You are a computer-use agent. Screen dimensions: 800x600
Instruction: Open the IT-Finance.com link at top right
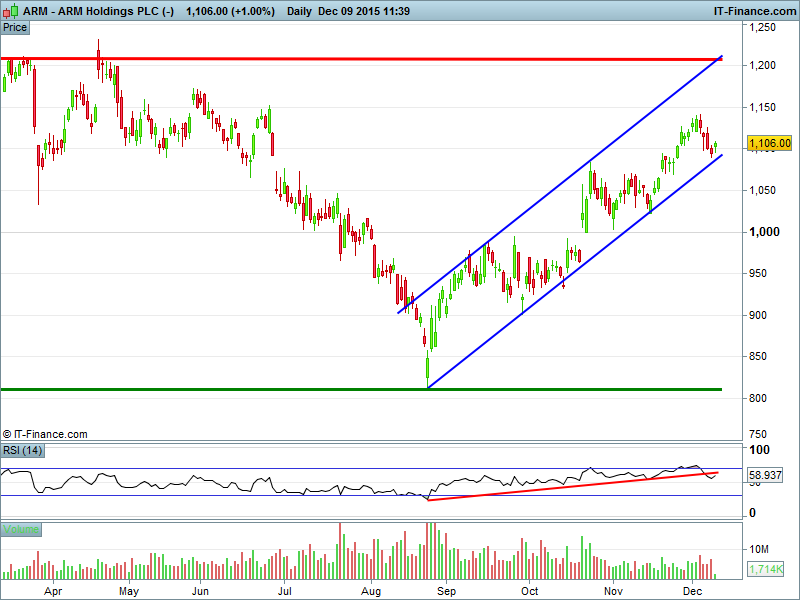754,9
